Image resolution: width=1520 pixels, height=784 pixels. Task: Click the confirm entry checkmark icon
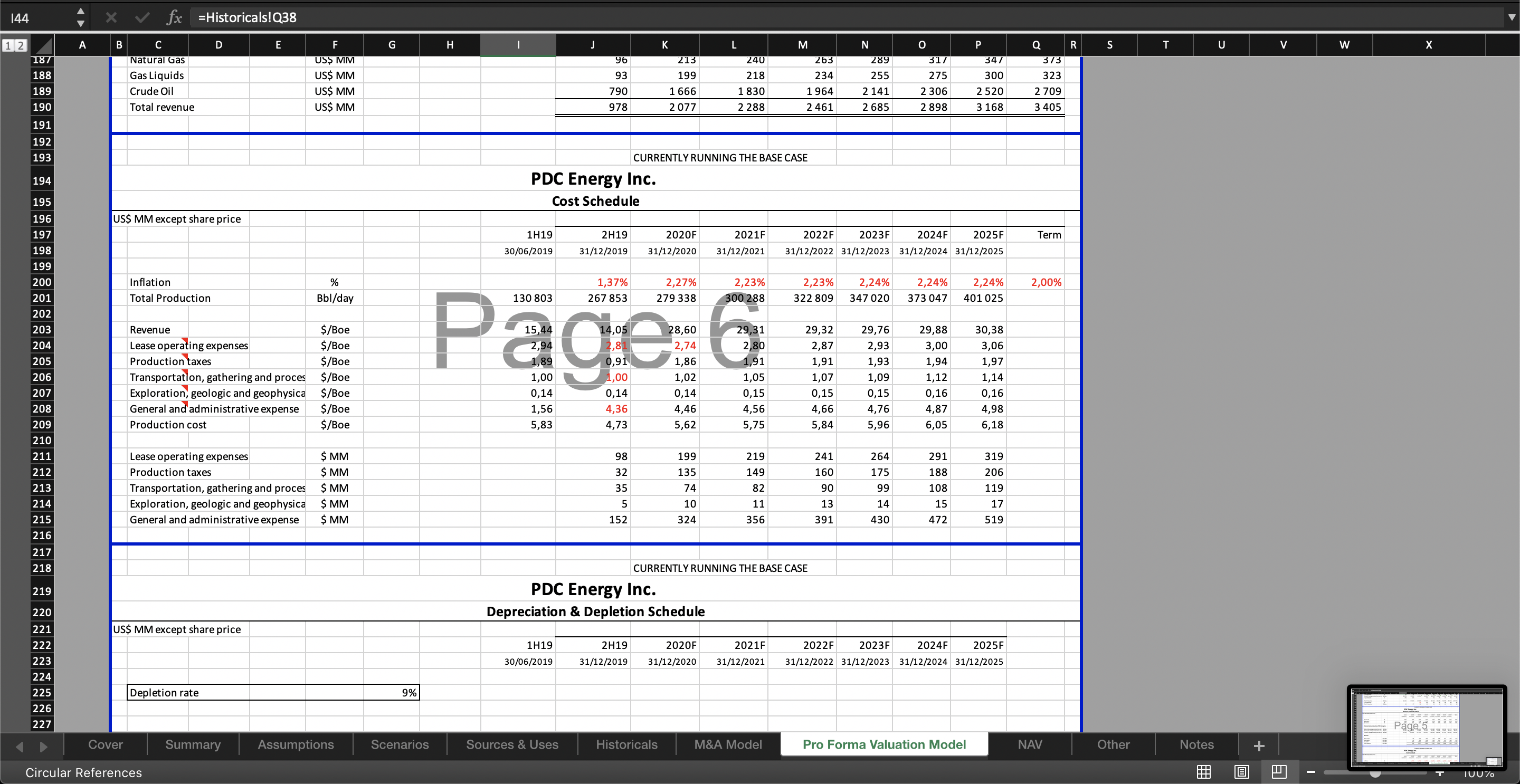coord(142,18)
